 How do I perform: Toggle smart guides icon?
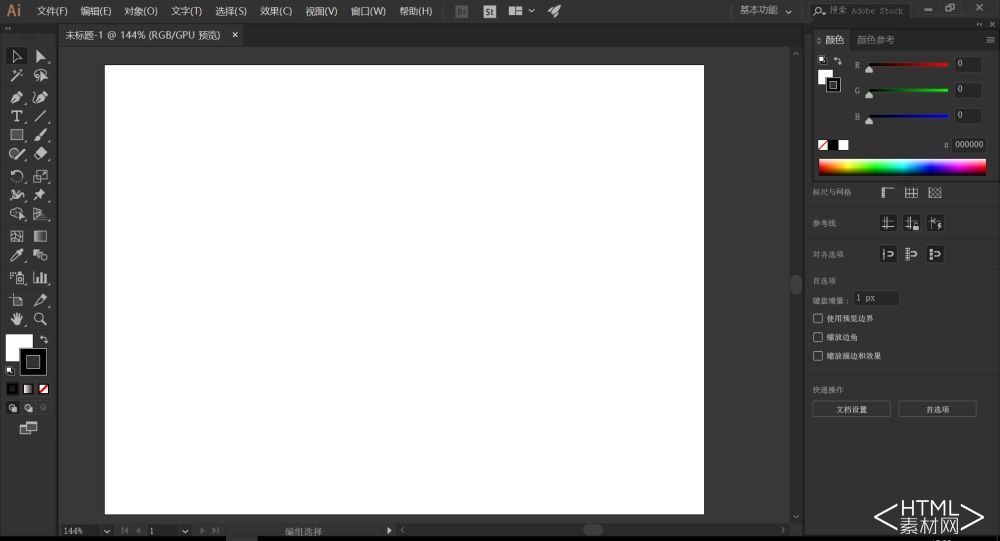point(935,223)
